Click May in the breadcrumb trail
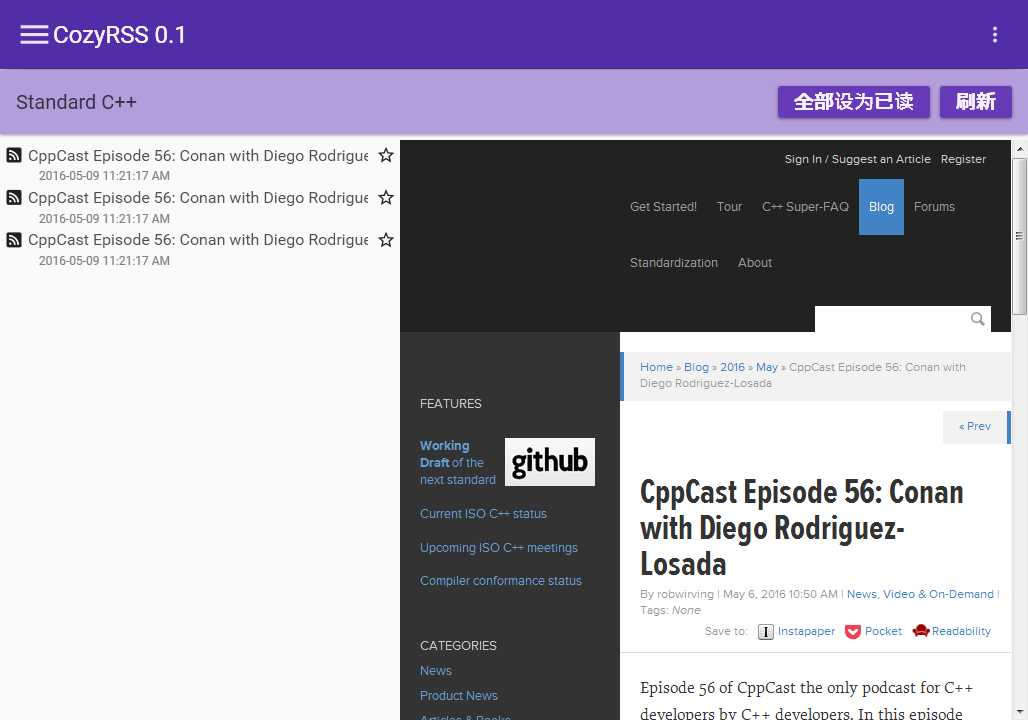The height and width of the screenshot is (720, 1028). 766,367
